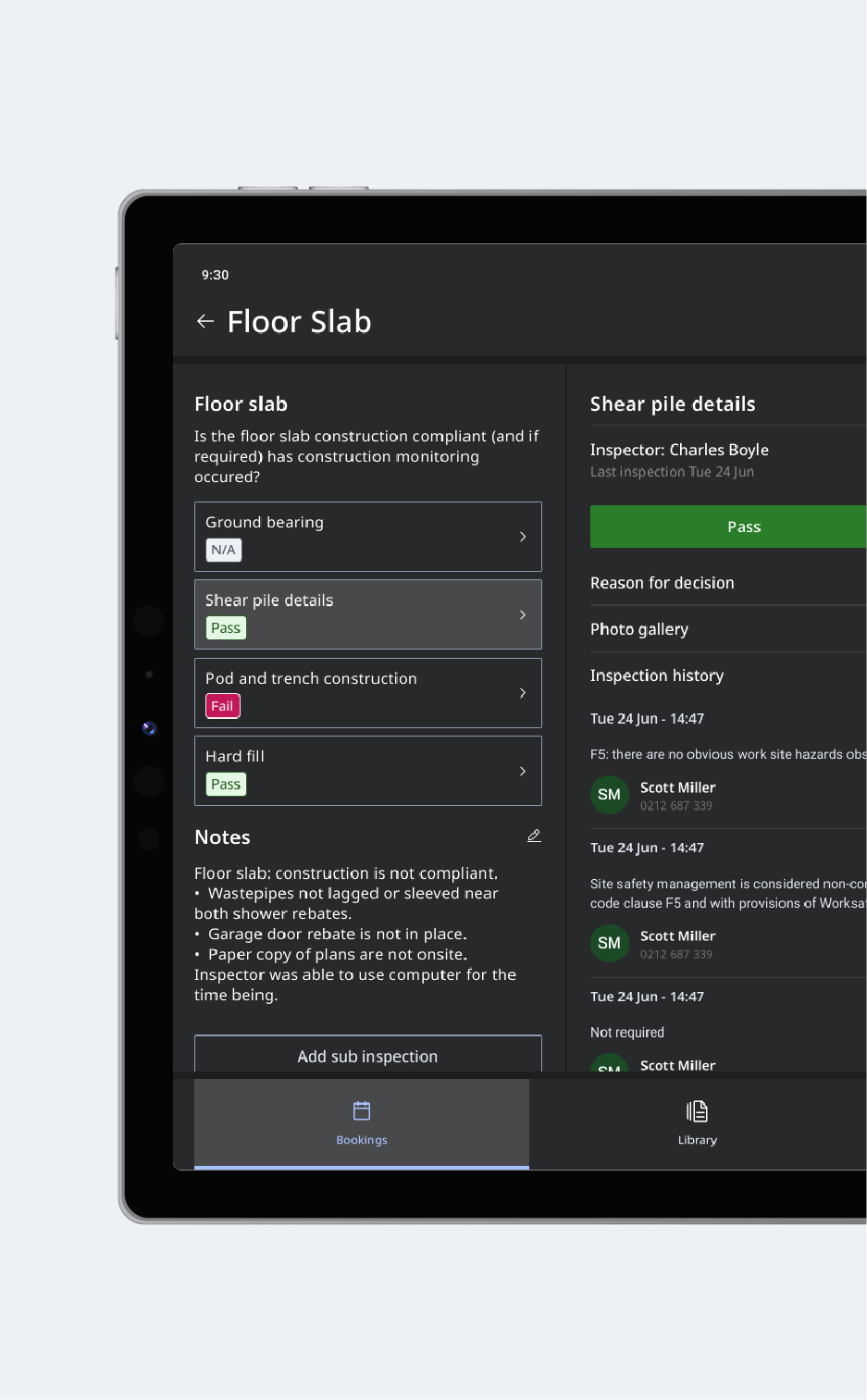The height and width of the screenshot is (1400, 867).
Task: Select the Inspection history heading
Action: tap(657, 675)
